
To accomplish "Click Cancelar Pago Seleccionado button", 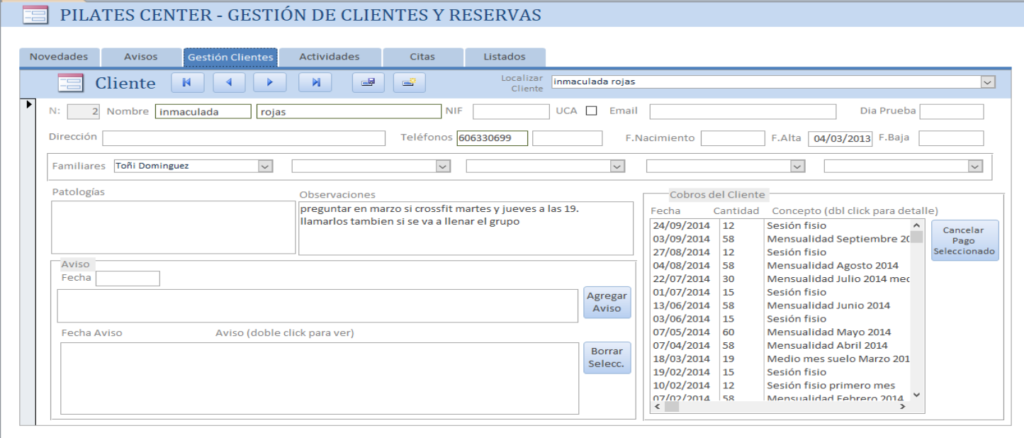I will [964, 241].
